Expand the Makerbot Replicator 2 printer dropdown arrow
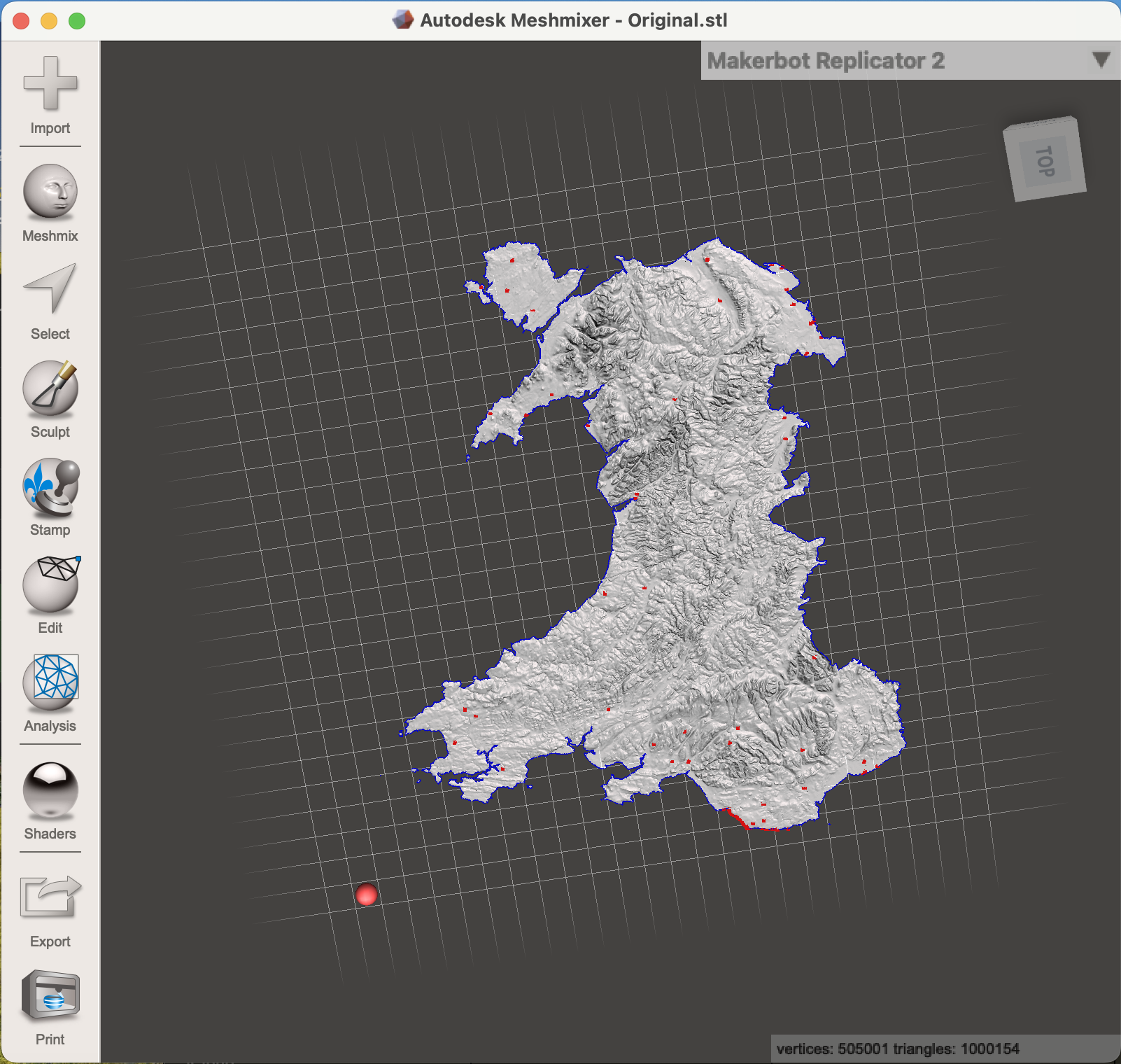 click(1101, 60)
